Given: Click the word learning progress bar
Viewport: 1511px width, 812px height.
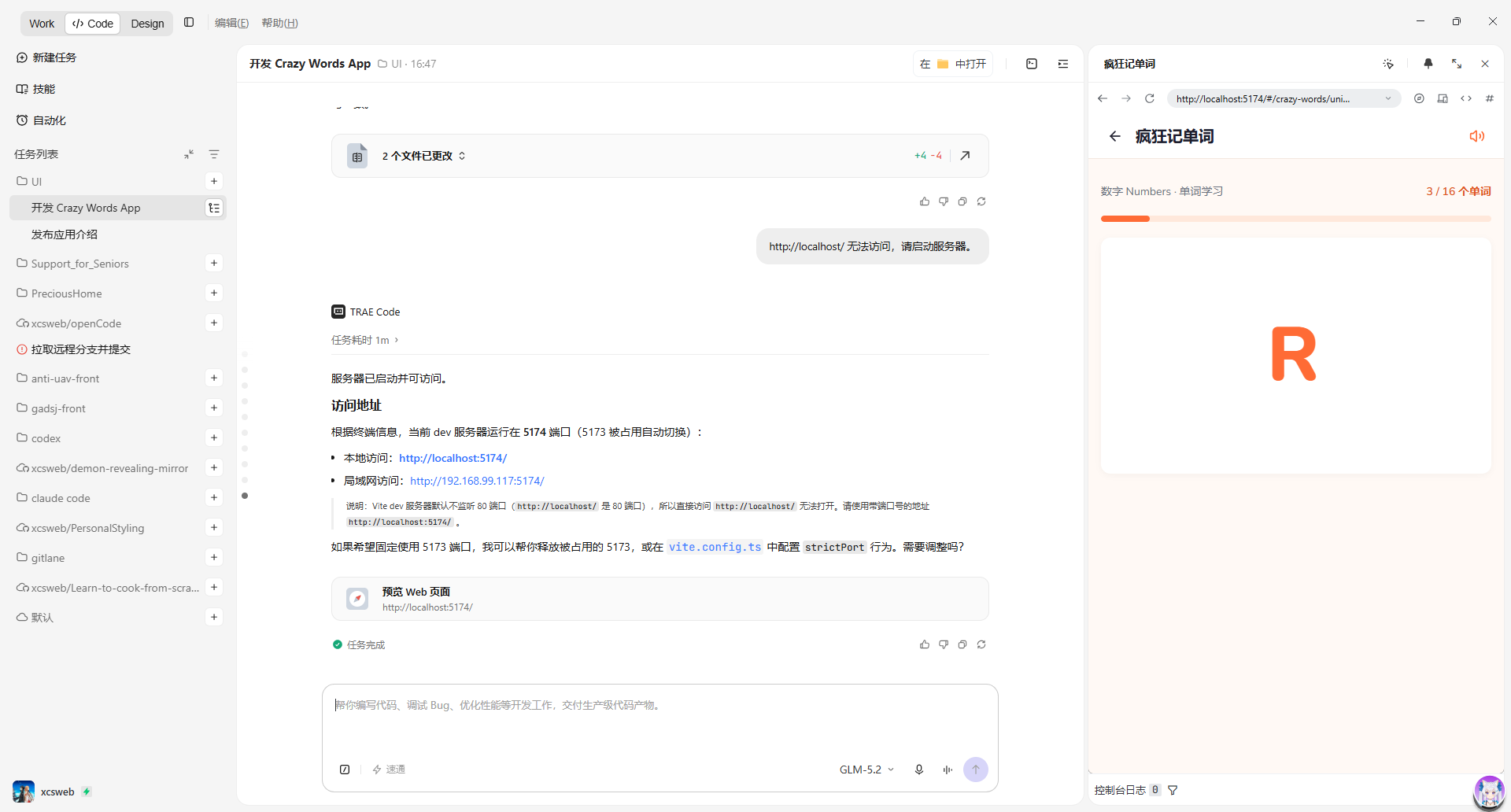Looking at the screenshot, I should 1295,219.
